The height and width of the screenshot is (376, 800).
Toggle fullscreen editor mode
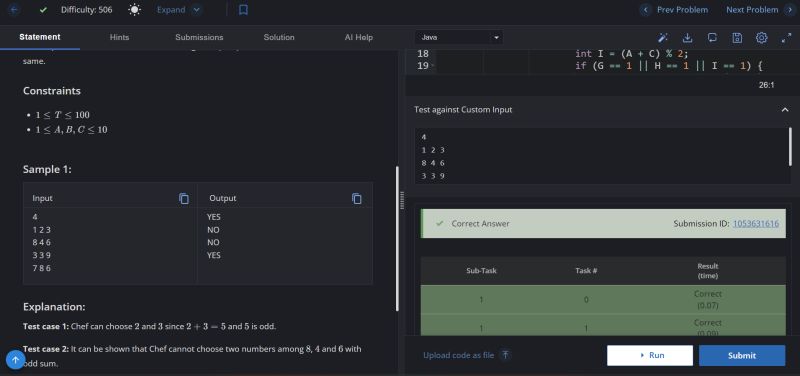click(786, 37)
